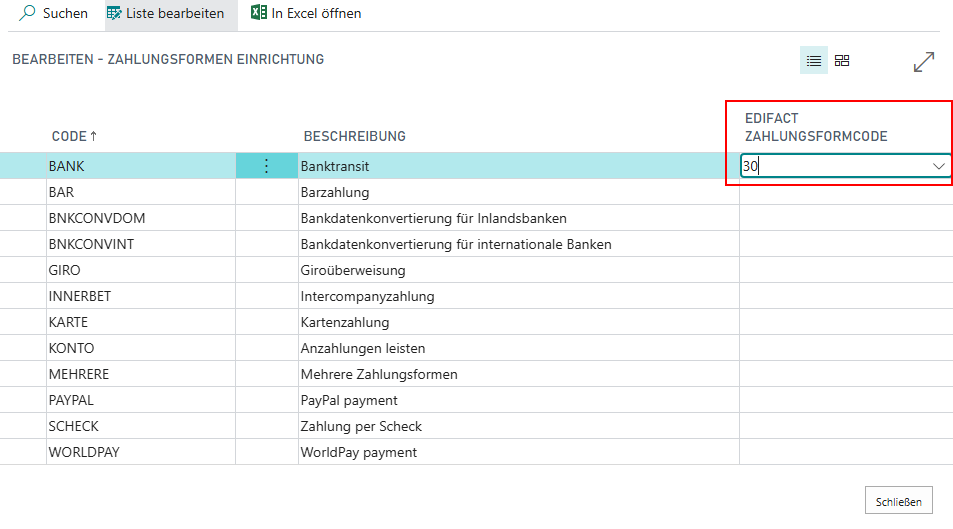This screenshot has width=953, height=529.
Task: Click the Excel icon in toolbar
Action: click(259, 14)
